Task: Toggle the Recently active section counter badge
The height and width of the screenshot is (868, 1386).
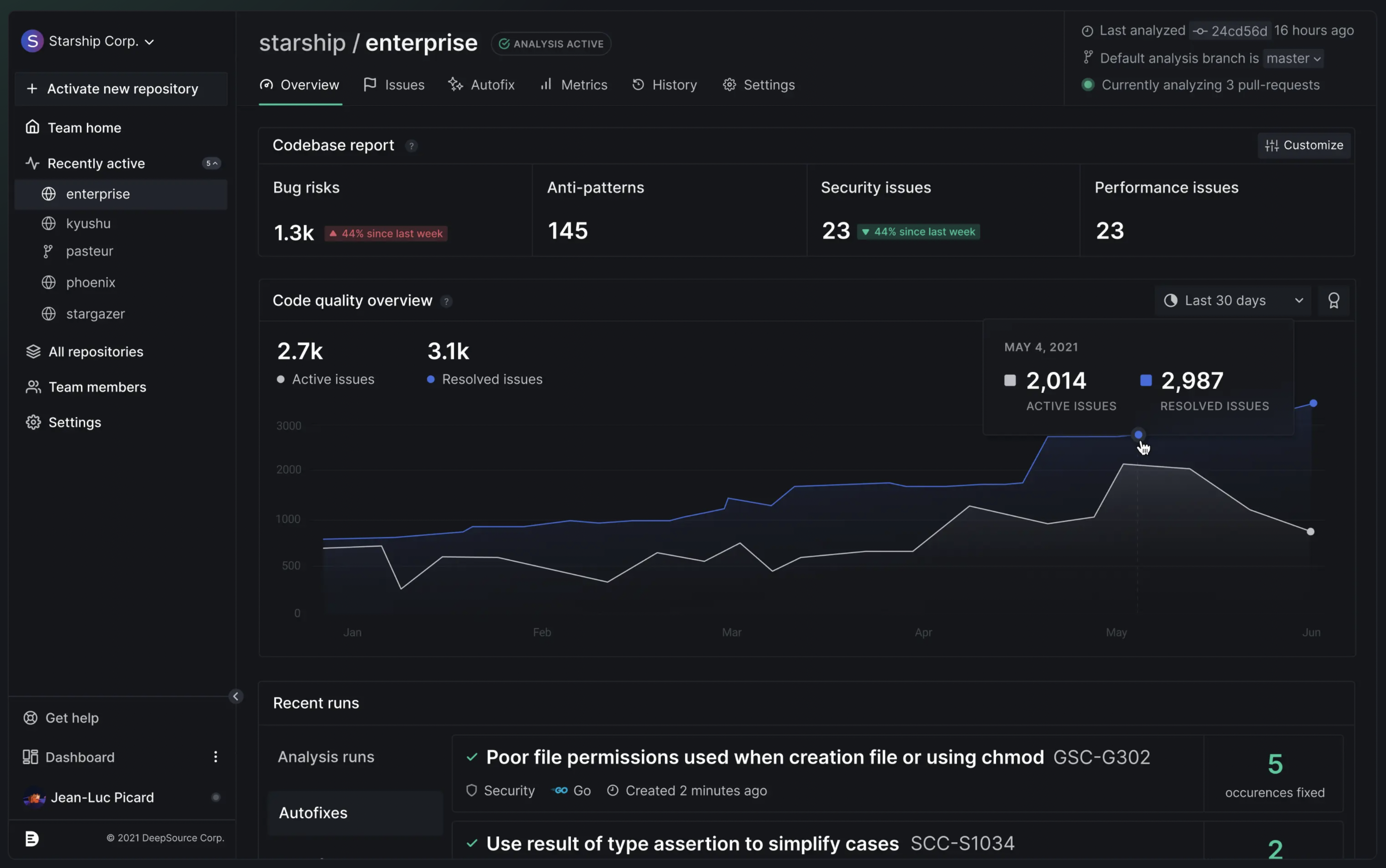Action: [210, 163]
